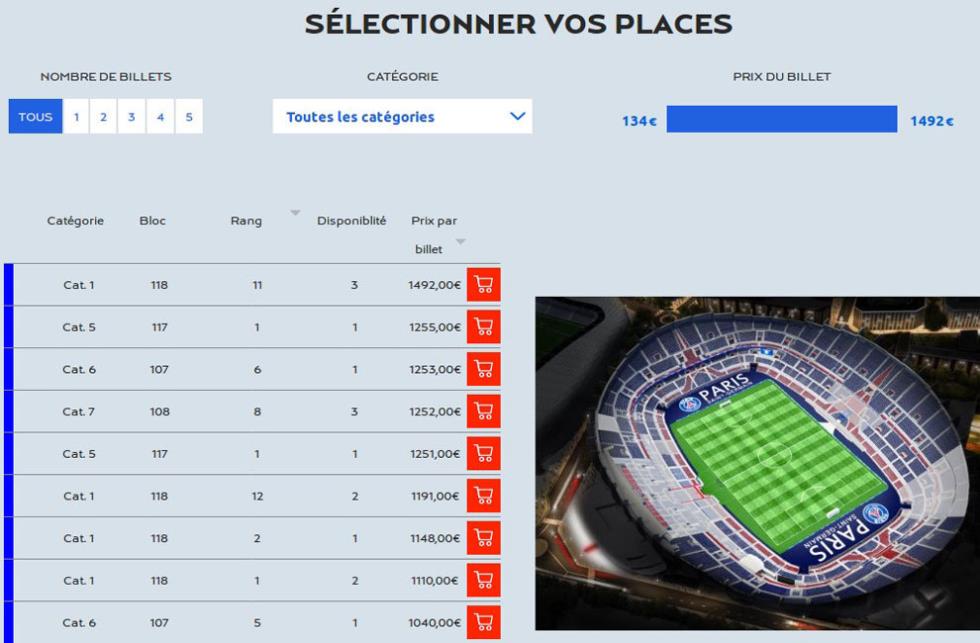The image size is (980, 643).
Task: Open the Toutes les catégories dropdown
Action: (x=402, y=116)
